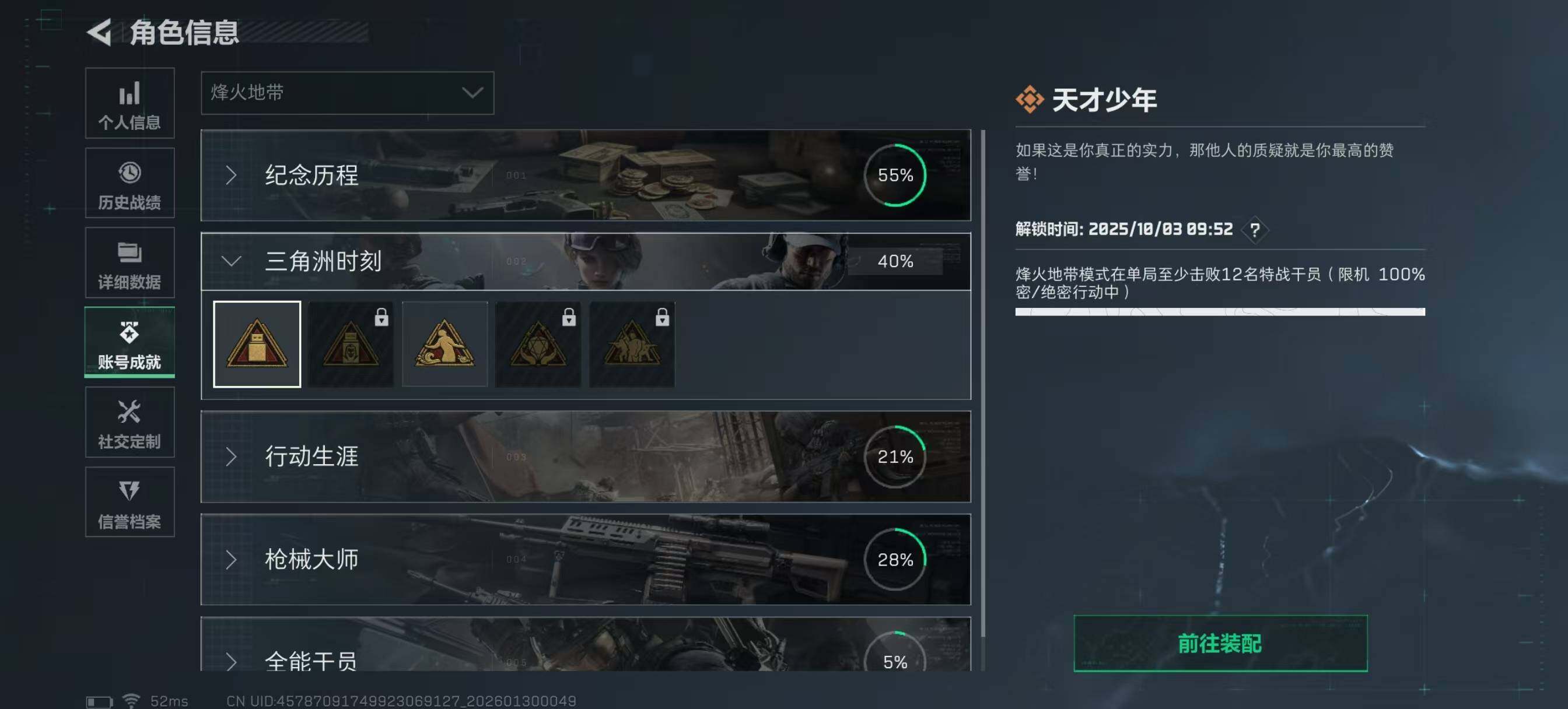Expand the 枪械大师 category
1568x709 pixels.
click(586, 559)
